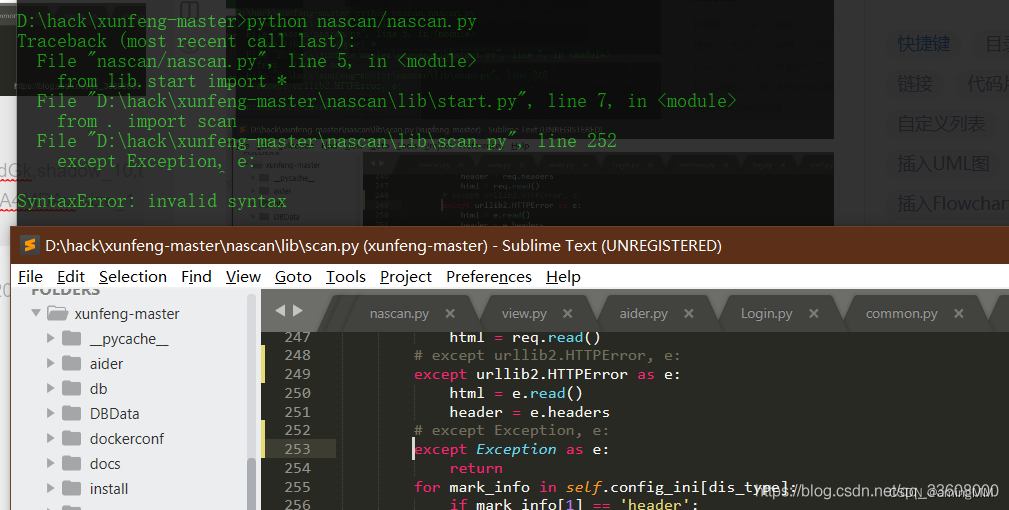Go to next tab with right arrow

click(x=297, y=311)
